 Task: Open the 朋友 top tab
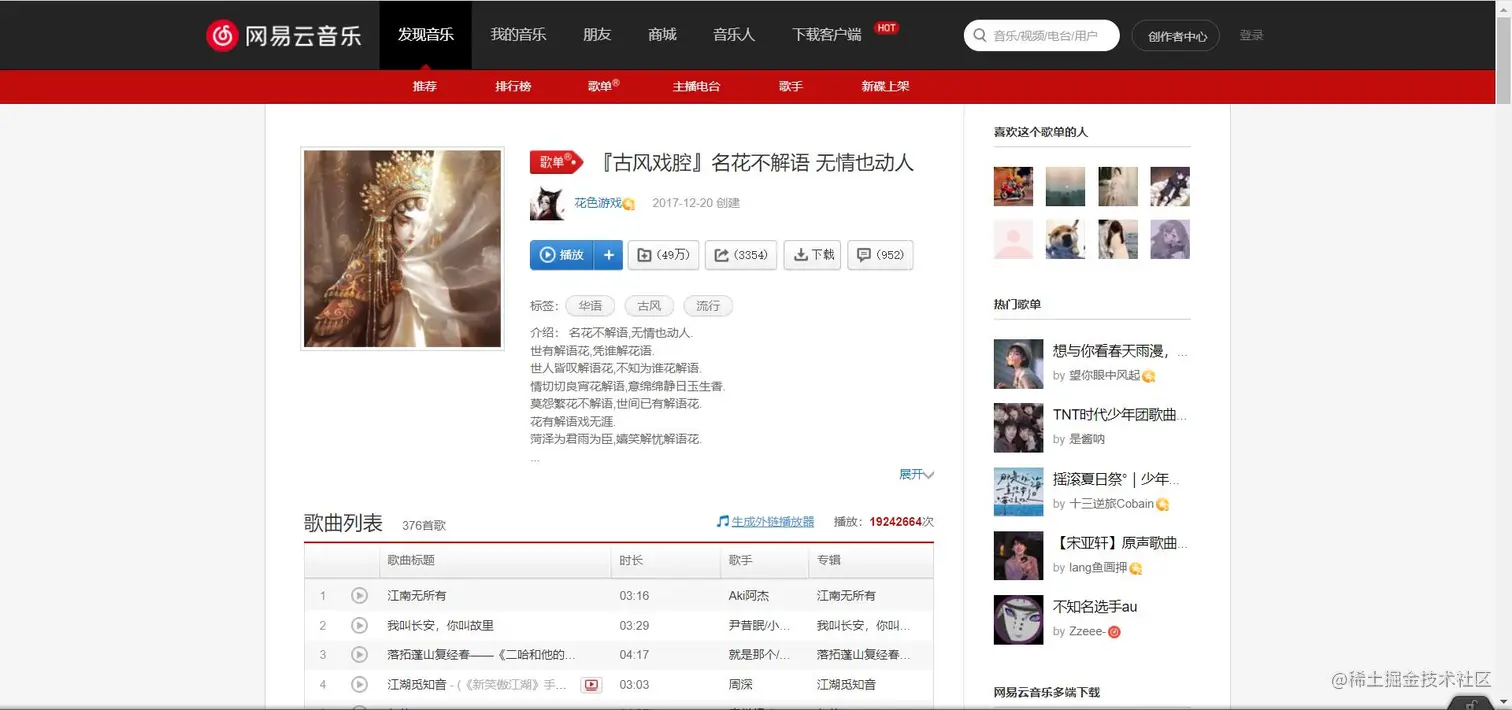[597, 34]
